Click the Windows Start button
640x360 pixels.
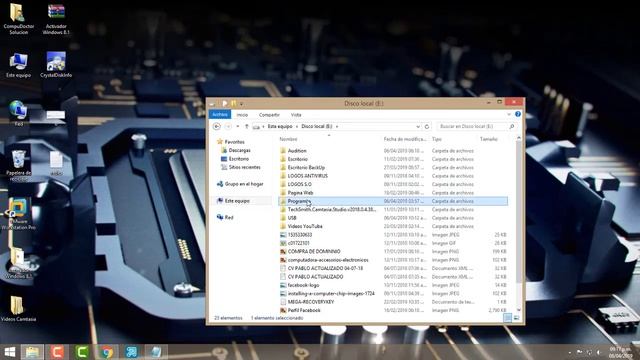click(9, 352)
